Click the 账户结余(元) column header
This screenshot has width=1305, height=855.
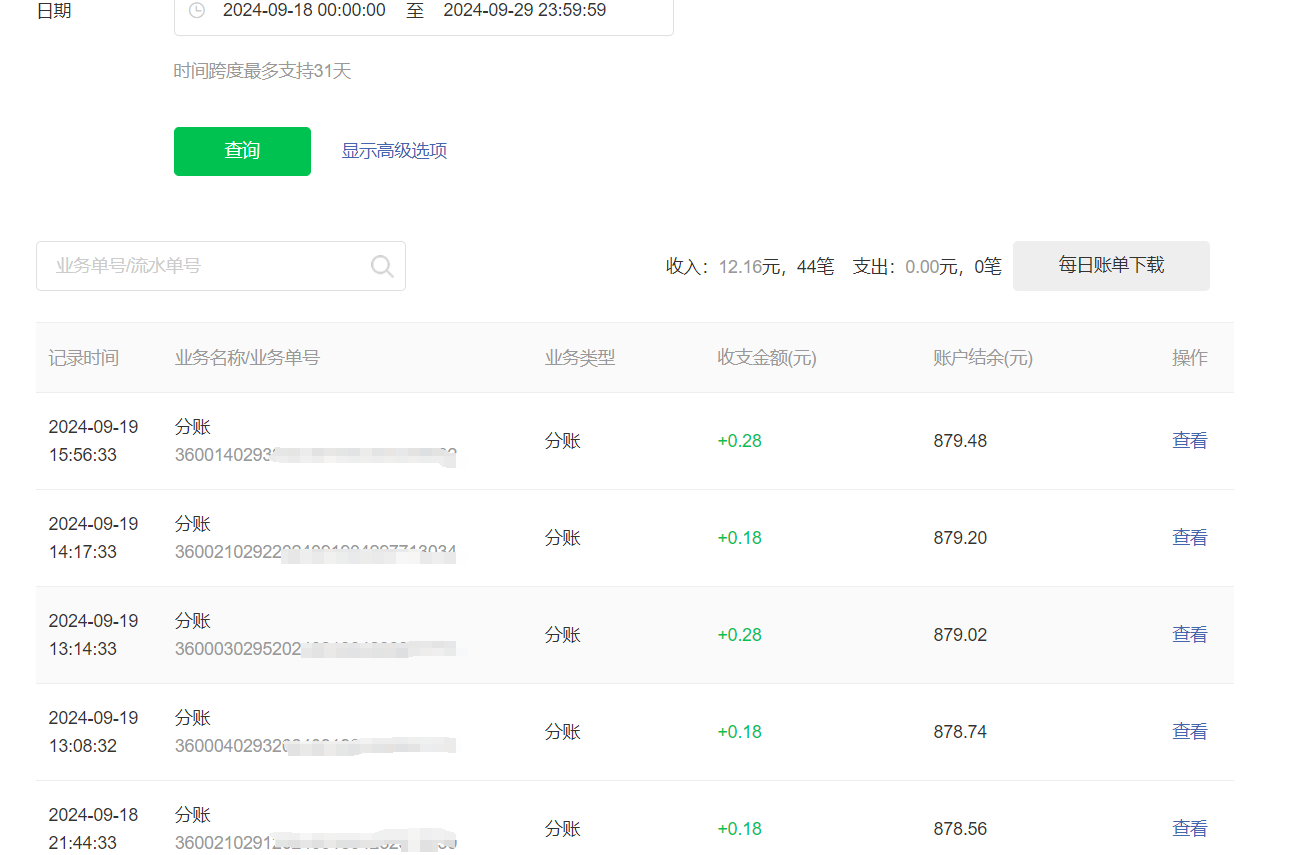(x=983, y=358)
